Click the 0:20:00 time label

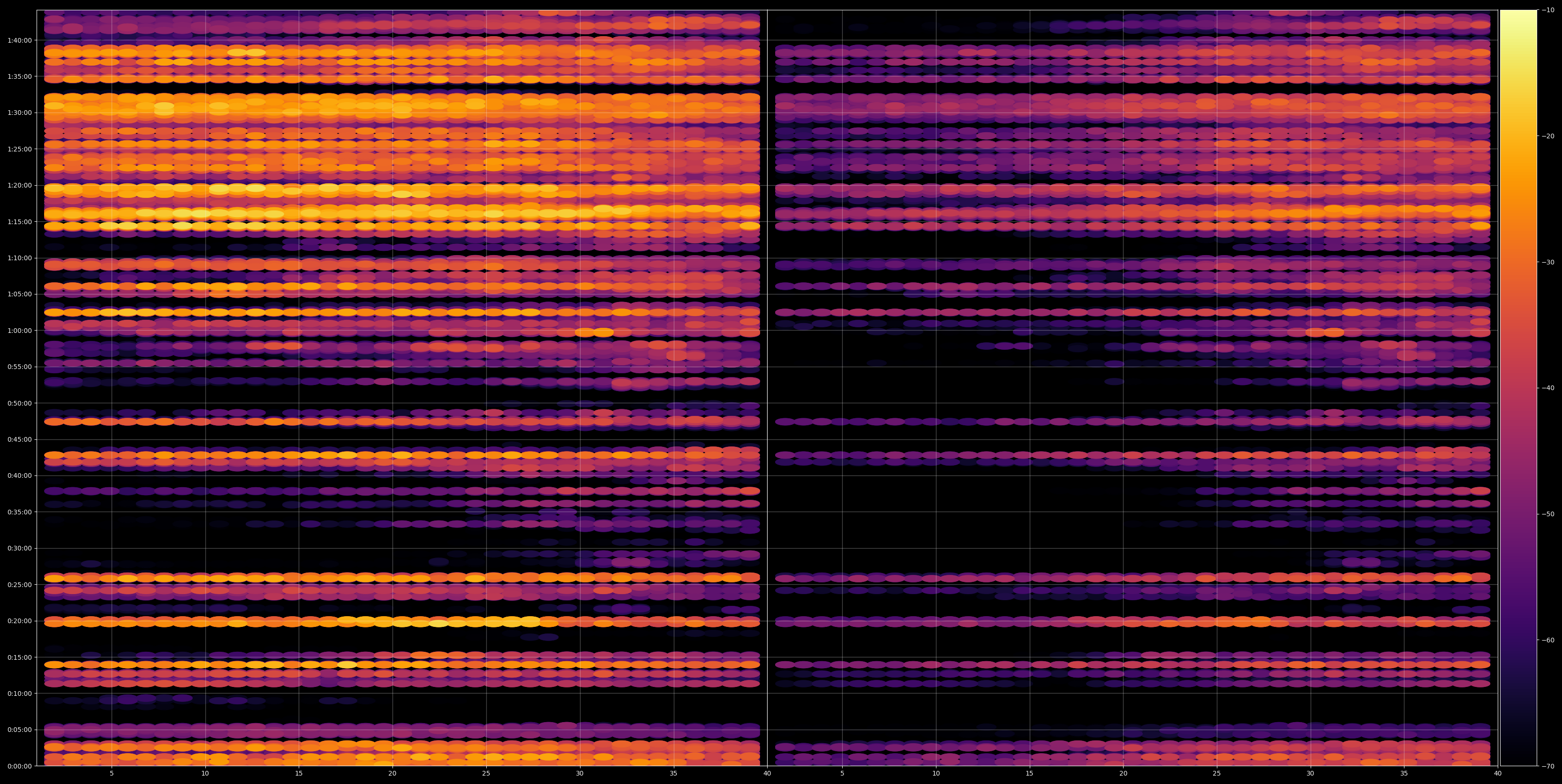[19, 621]
